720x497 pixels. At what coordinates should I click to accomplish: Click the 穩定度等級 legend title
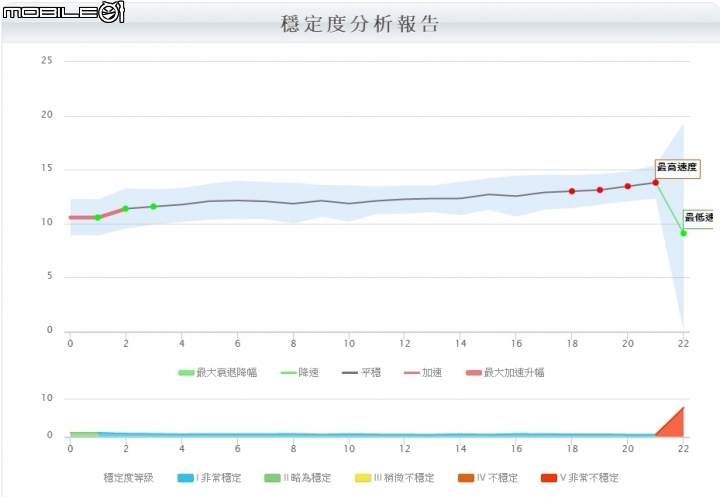[129, 478]
